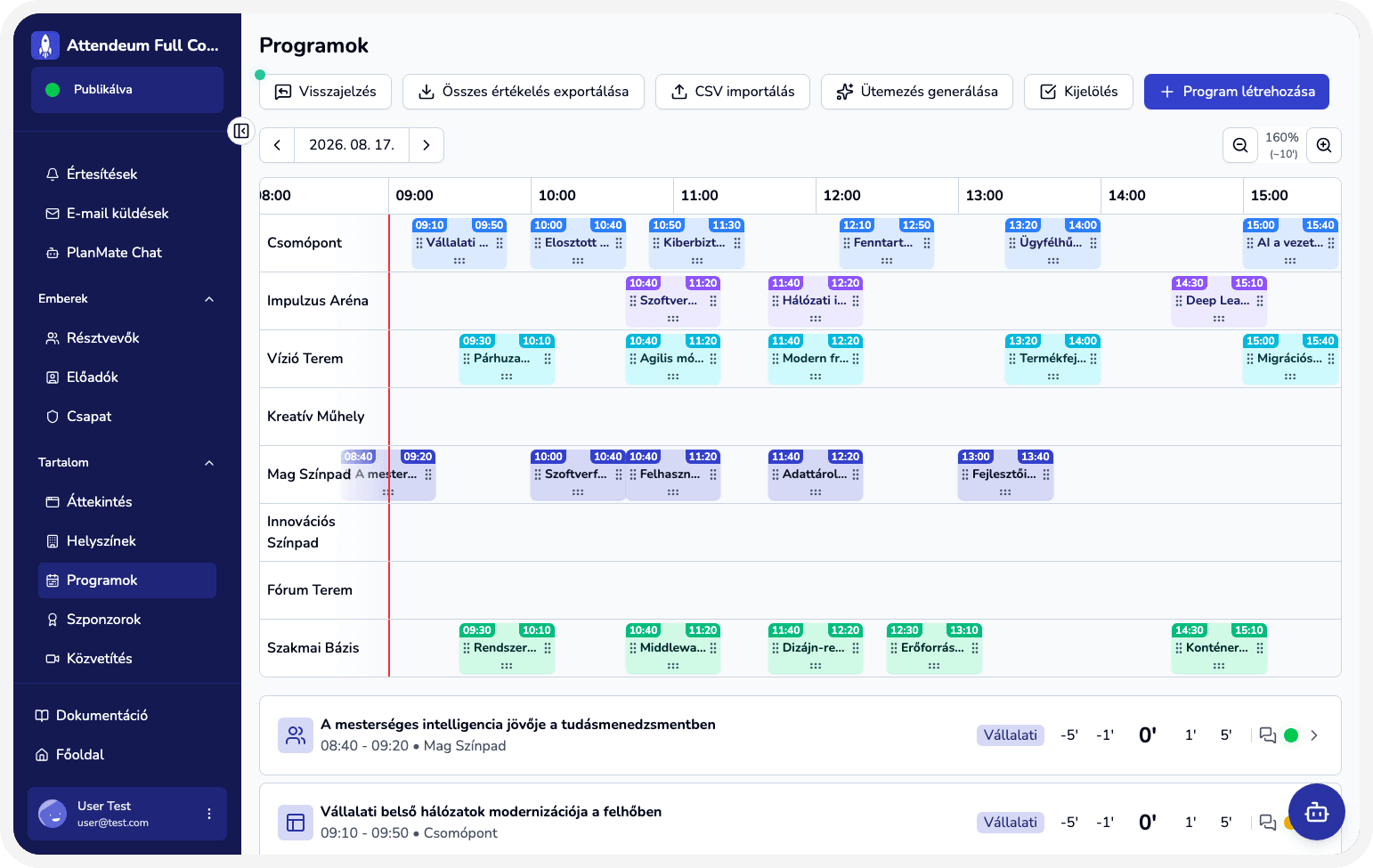This screenshot has height=868, width=1373.
Task: Click the Visszajelzés button
Action: coord(325,92)
